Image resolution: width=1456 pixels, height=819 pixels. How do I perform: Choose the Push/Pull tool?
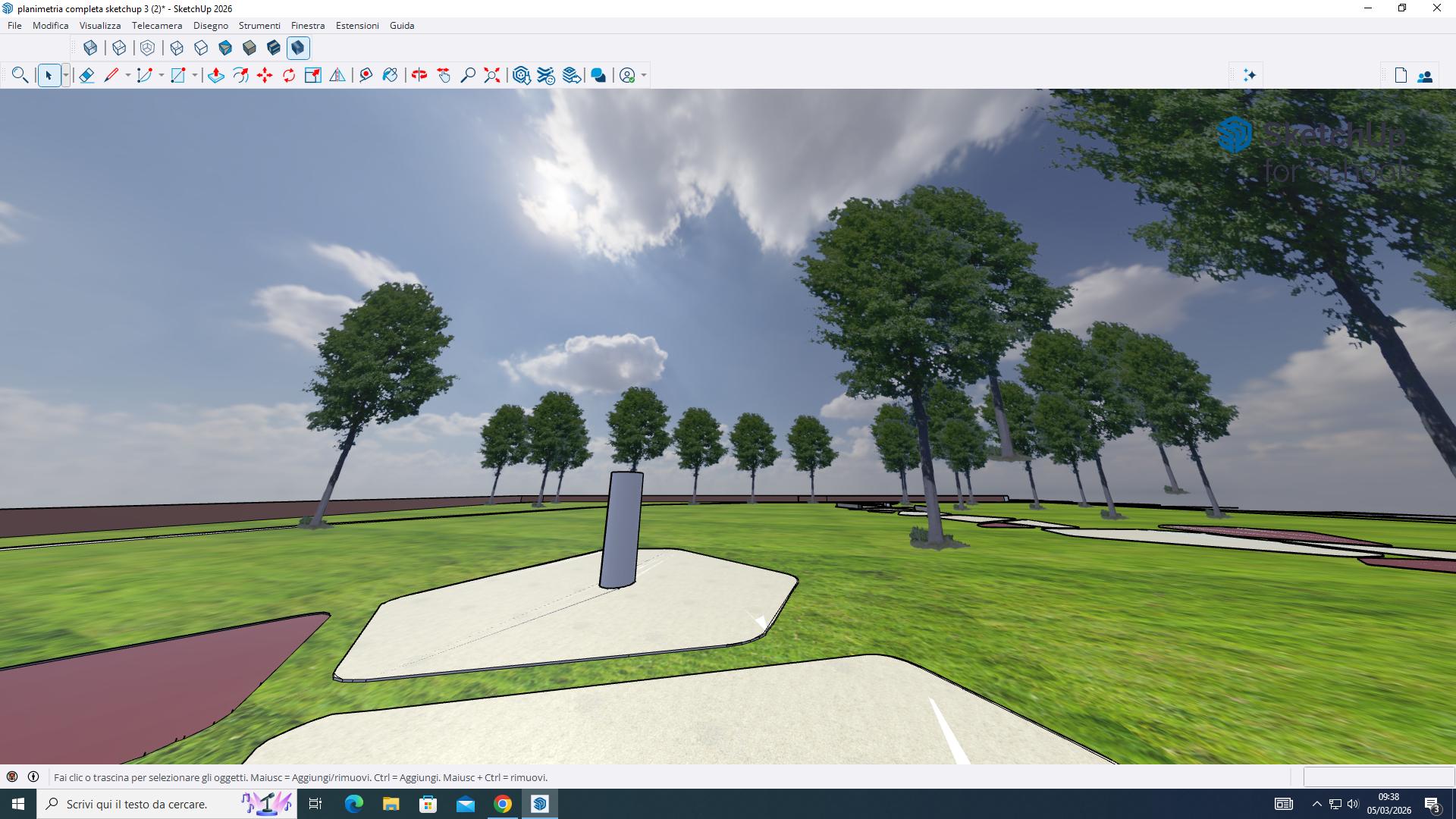tap(216, 75)
